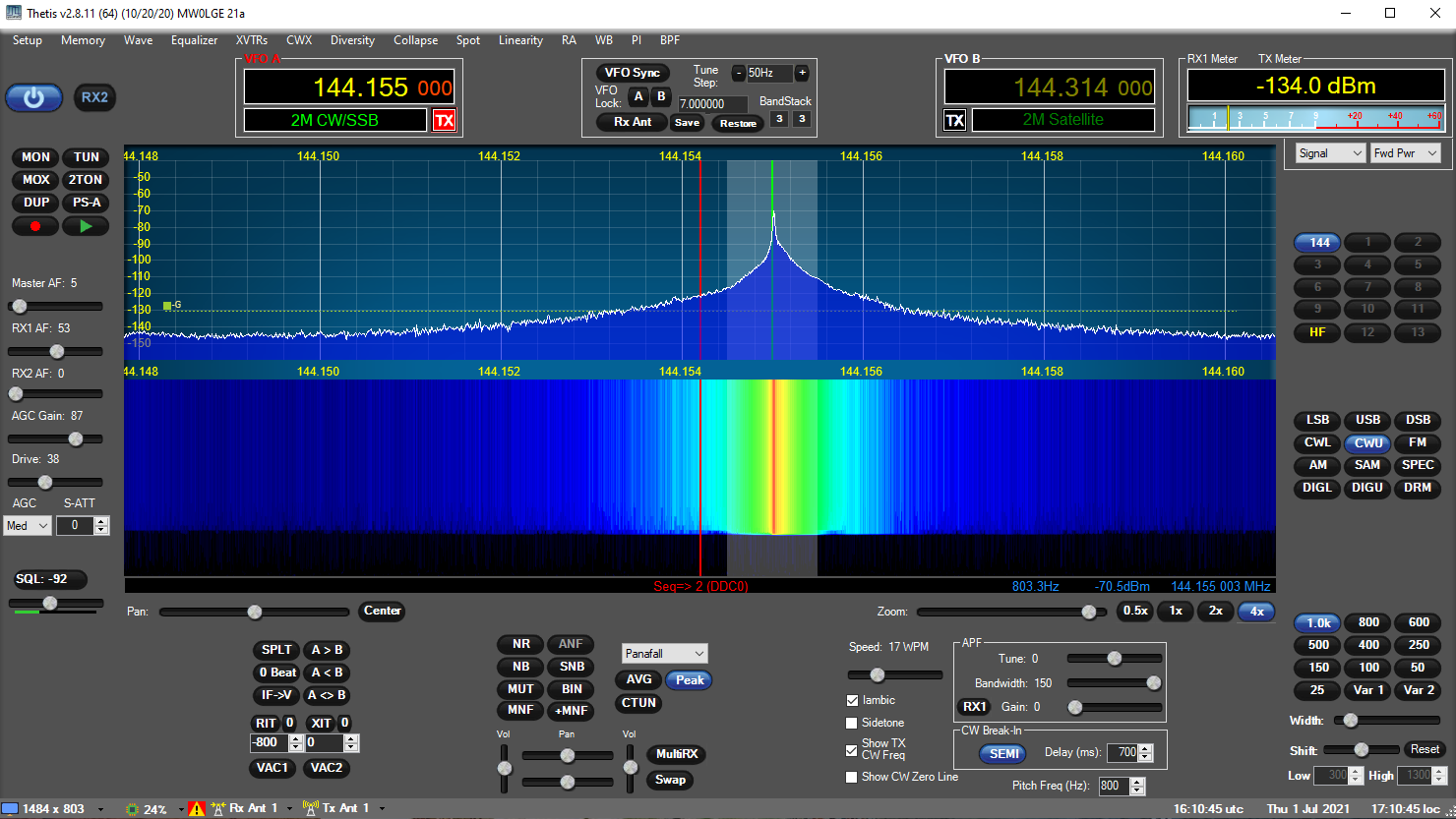Click the VFO A red TX indicator
This screenshot has height=819, width=1456.
pos(445,120)
